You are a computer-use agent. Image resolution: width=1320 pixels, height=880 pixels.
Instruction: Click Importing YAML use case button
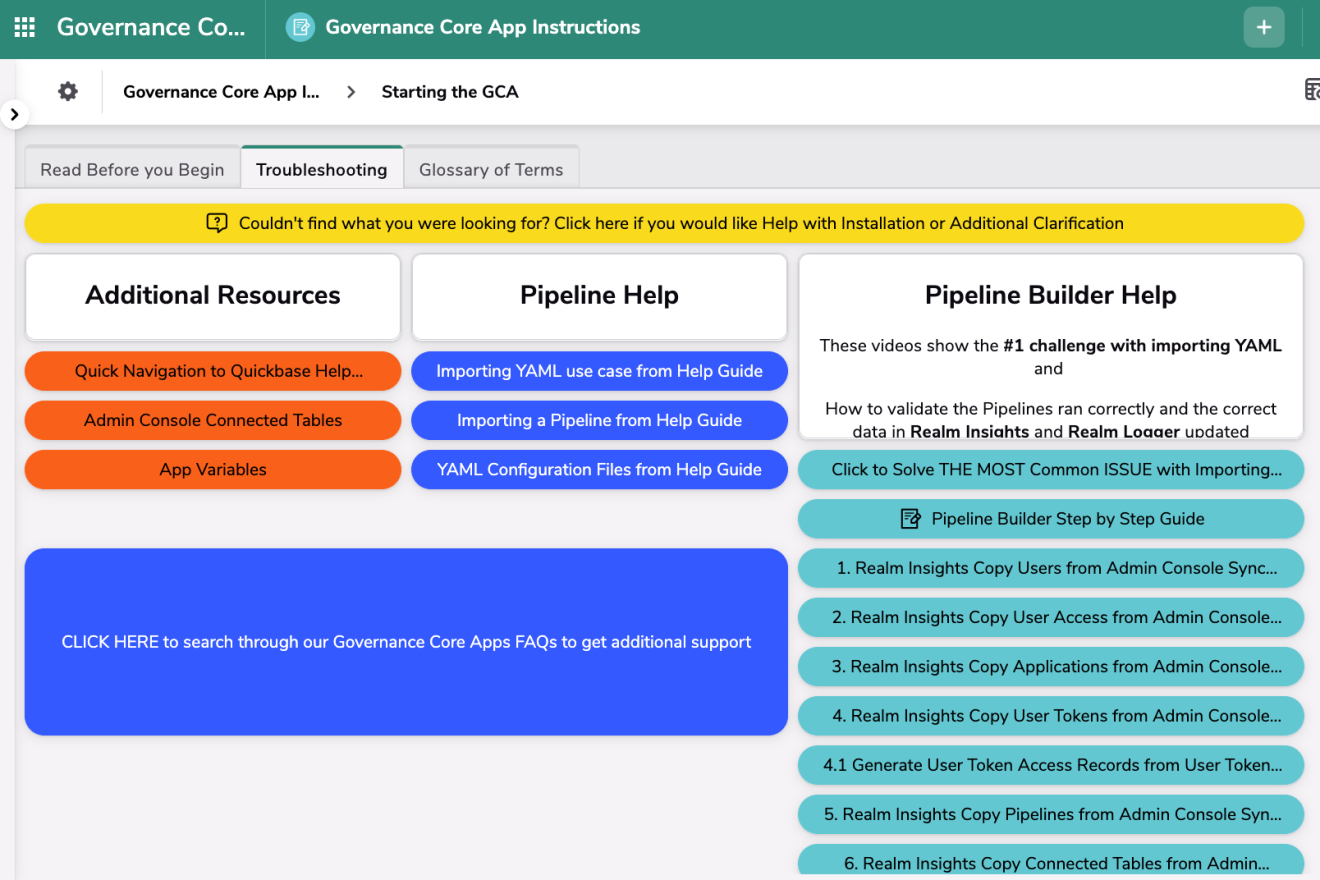pyautogui.click(x=599, y=371)
